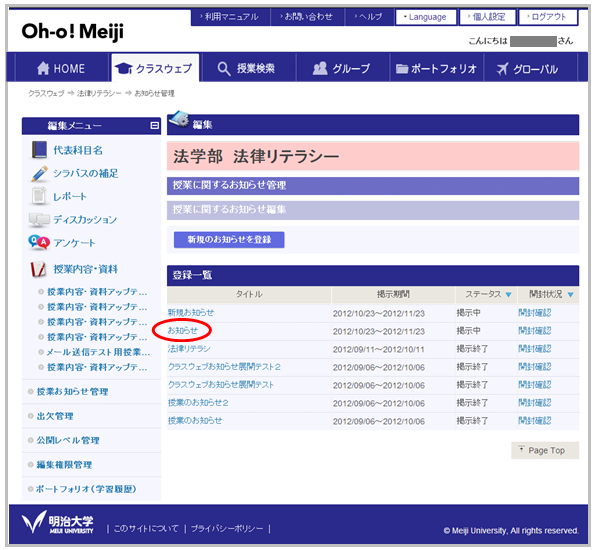Click the ログアウト button
The width and height of the screenshot is (598, 550).
pos(548,17)
